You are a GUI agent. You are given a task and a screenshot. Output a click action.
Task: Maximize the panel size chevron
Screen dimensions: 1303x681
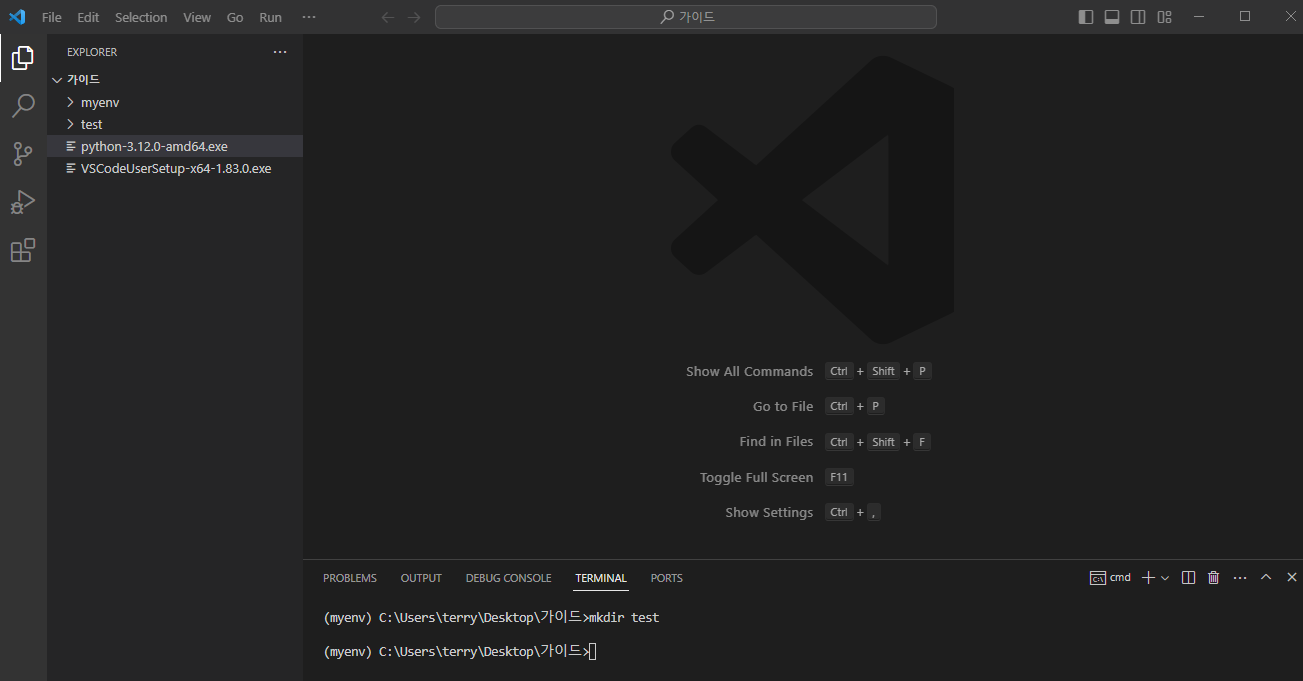[1266, 577]
